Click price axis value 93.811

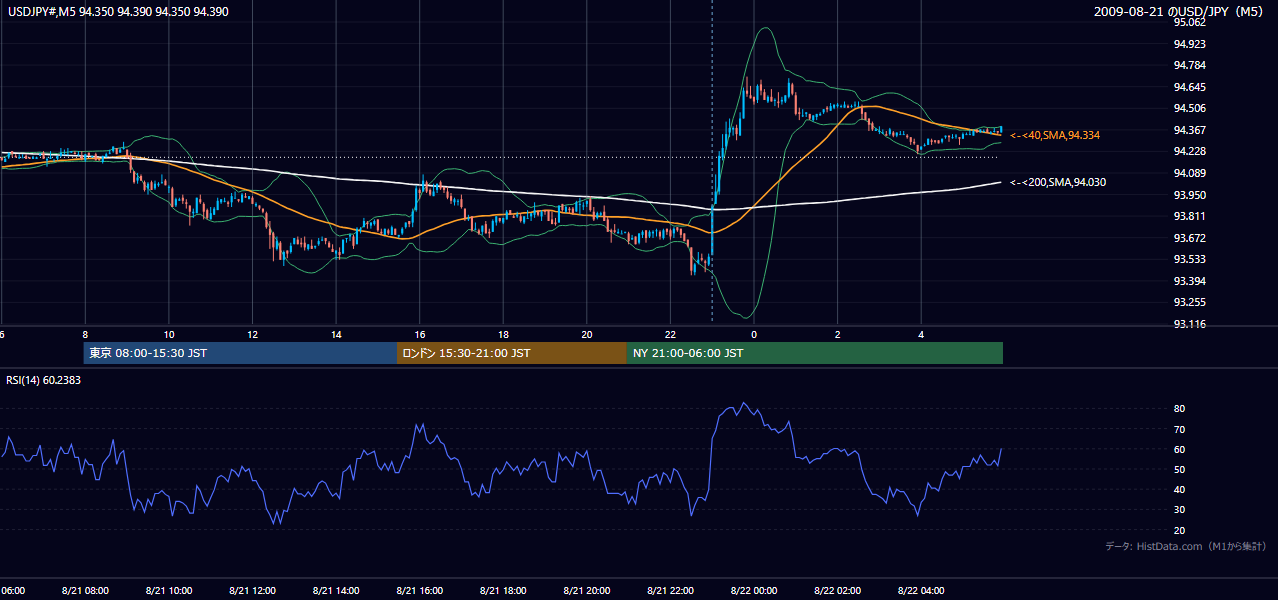(x=1190, y=216)
